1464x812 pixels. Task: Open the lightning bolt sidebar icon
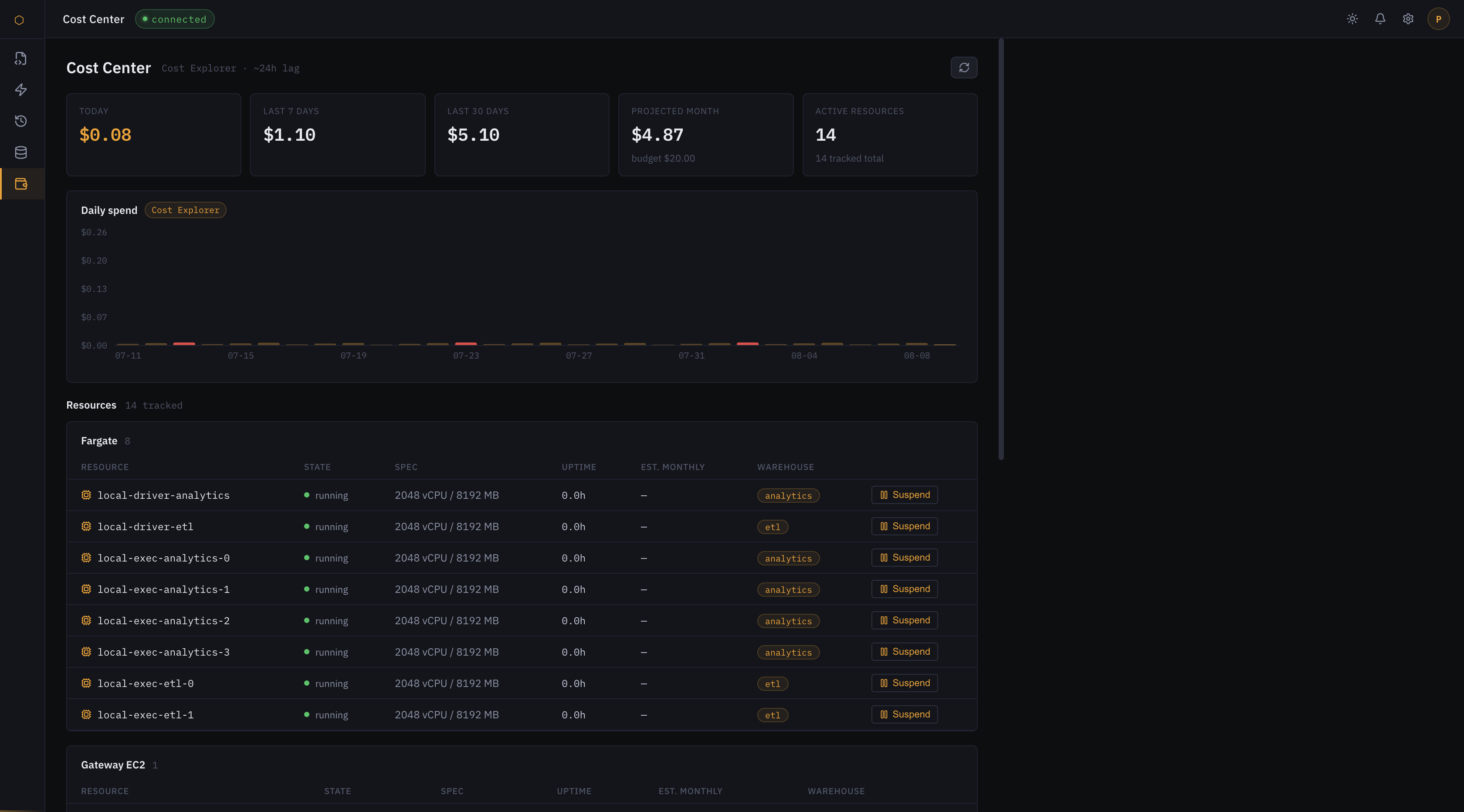click(x=21, y=90)
